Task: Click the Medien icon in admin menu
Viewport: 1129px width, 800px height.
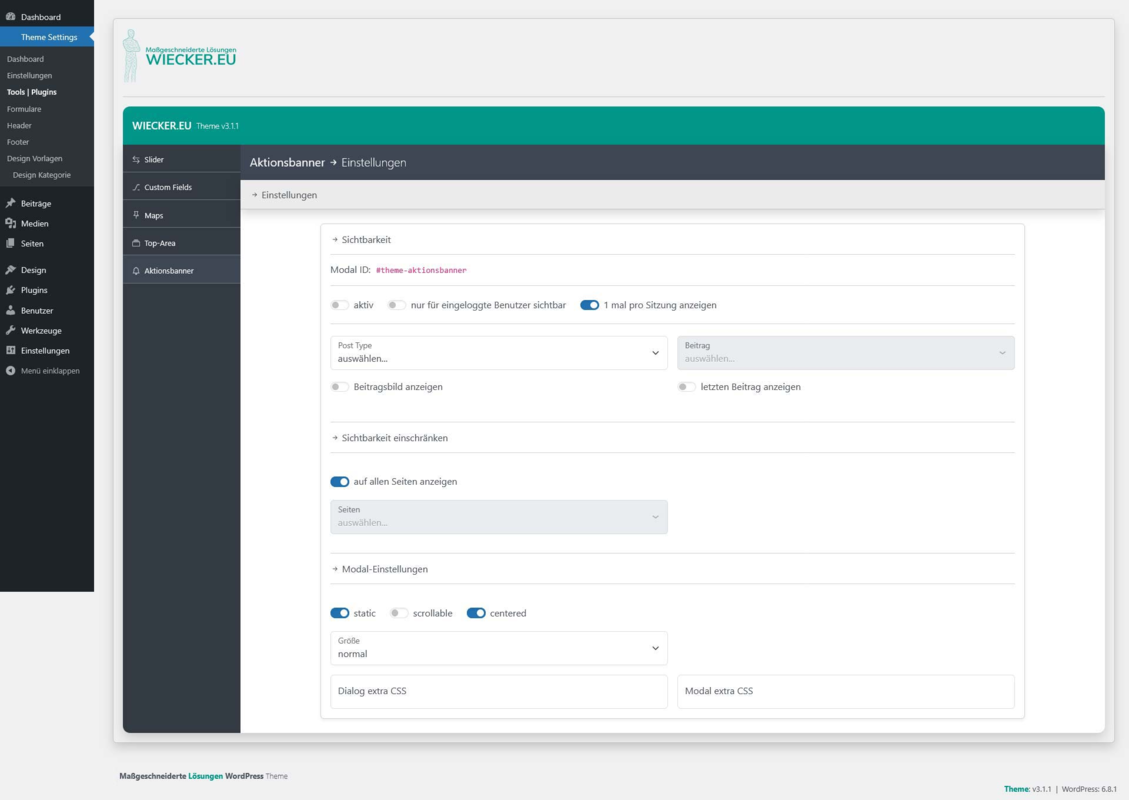Action: click(x=11, y=224)
